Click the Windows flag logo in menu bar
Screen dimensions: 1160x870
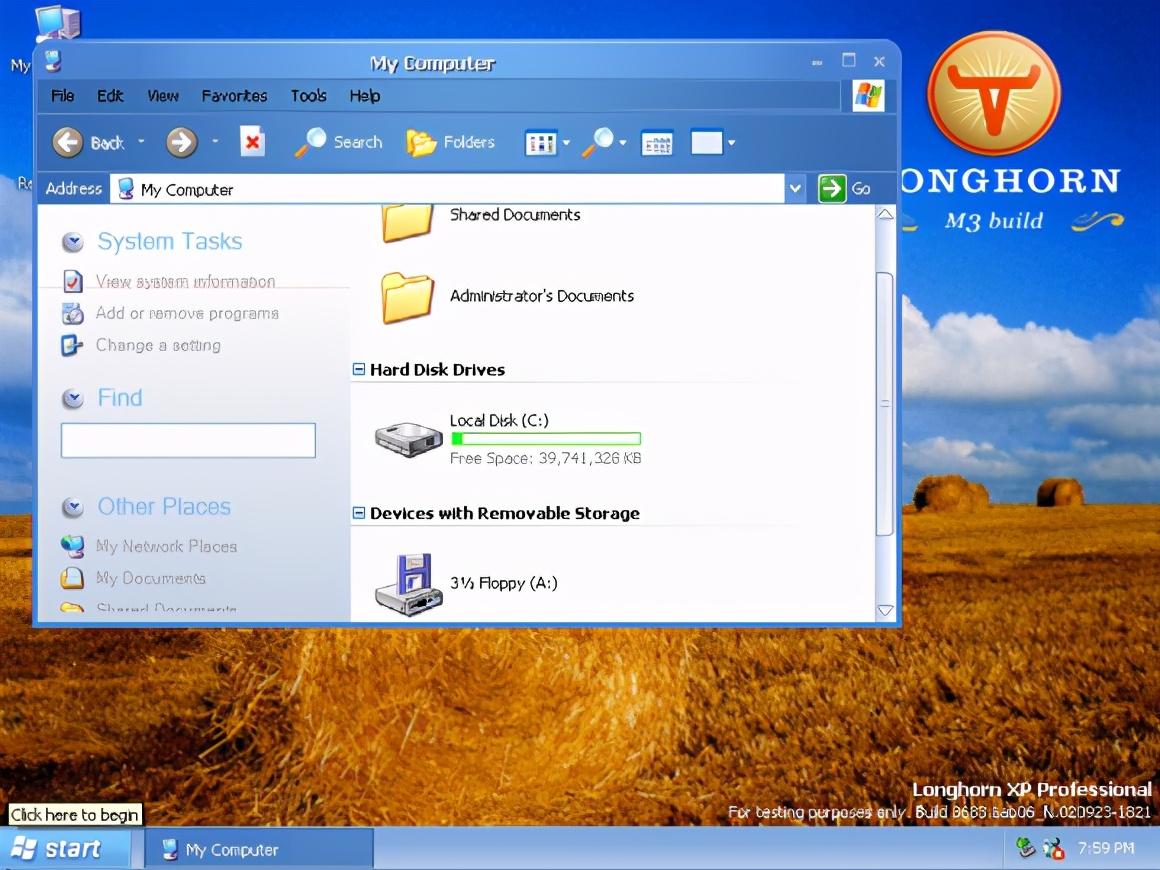[868, 95]
